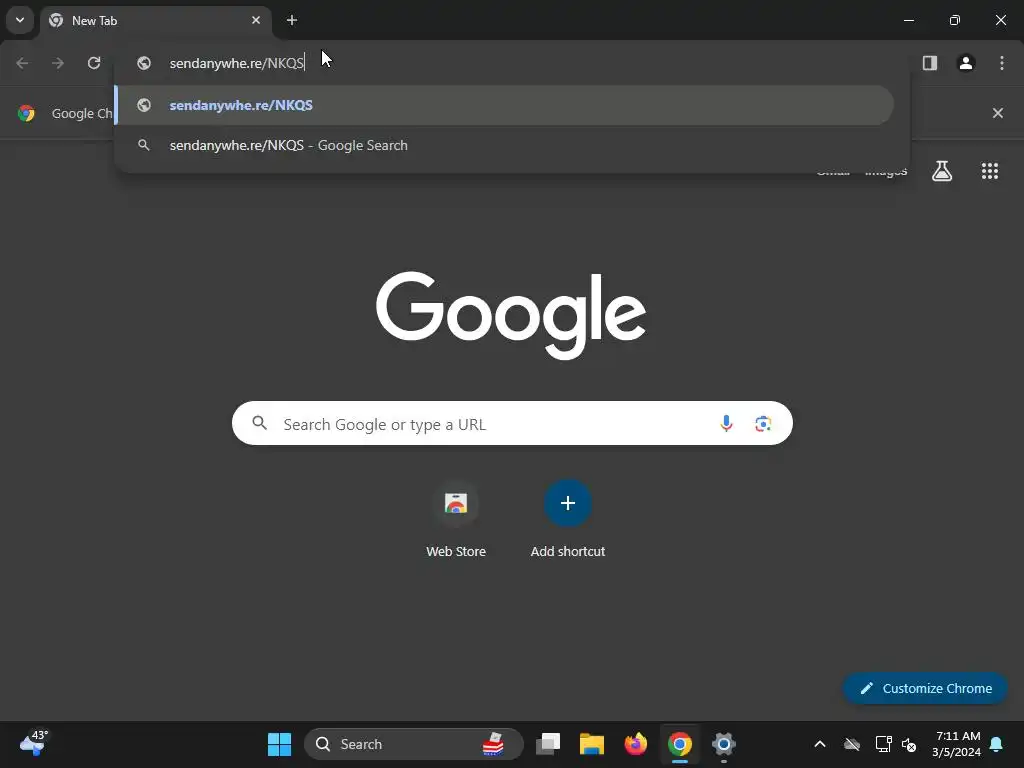The height and width of the screenshot is (768, 1024).
Task: Click the OneDrive cloud tray icon
Action: [x=852, y=744]
